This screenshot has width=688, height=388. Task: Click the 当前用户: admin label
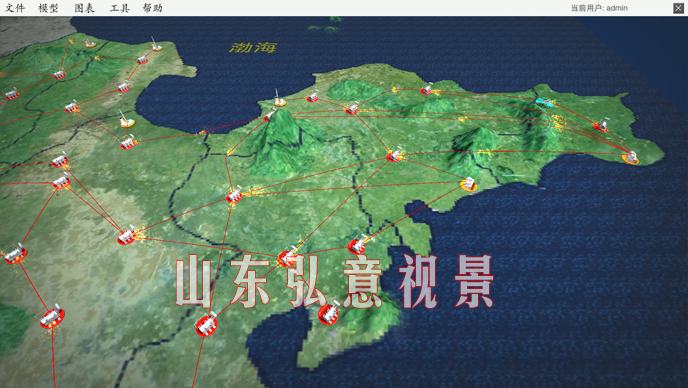tap(599, 8)
